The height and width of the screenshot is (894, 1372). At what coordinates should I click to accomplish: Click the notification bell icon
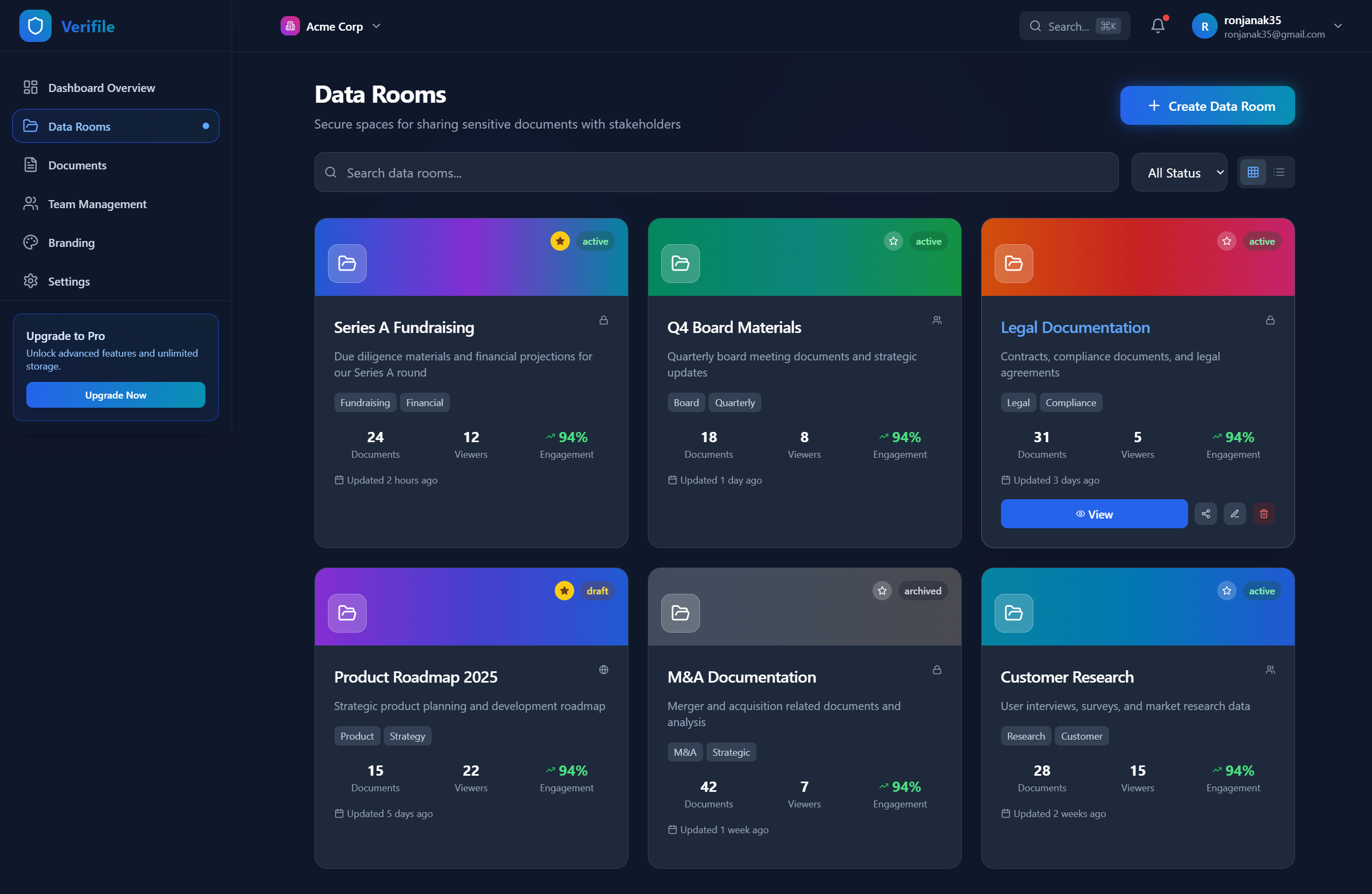click(x=1157, y=26)
